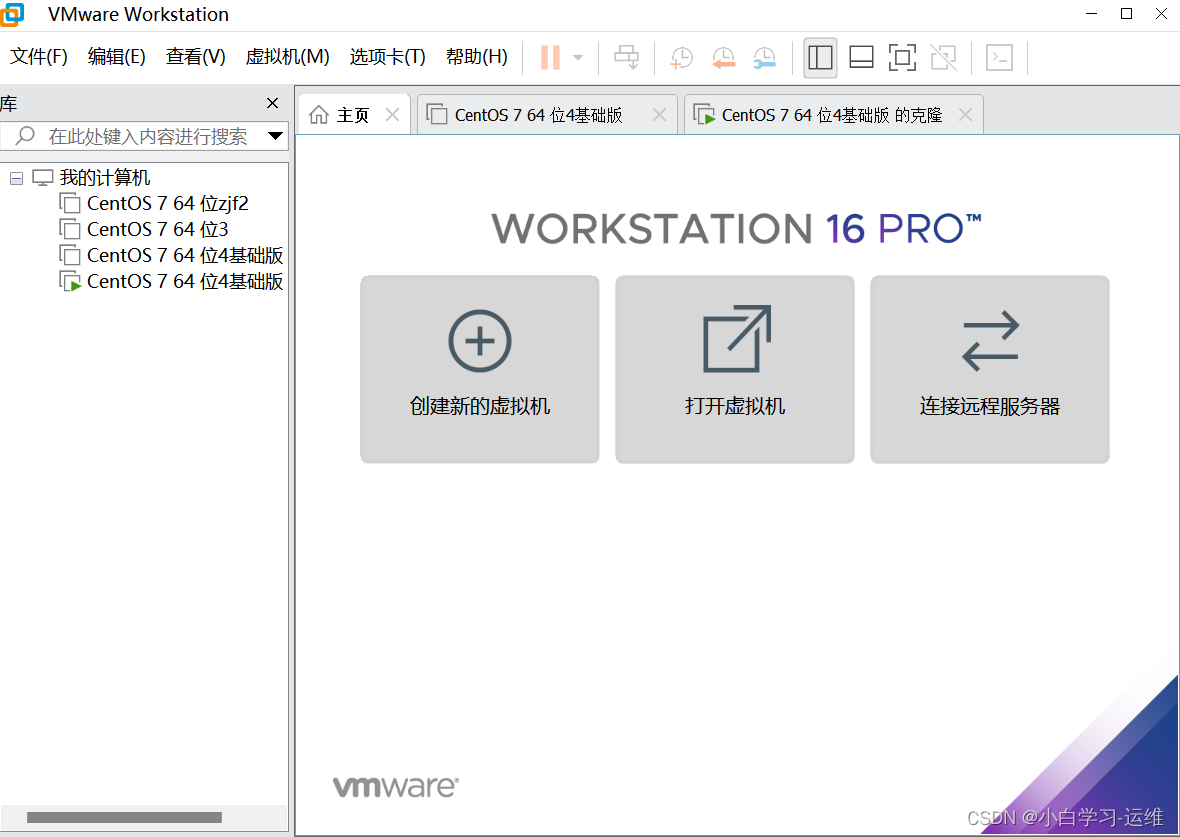Minimize the VMware Workstation window
The height and width of the screenshot is (837, 1180).
point(1092,14)
